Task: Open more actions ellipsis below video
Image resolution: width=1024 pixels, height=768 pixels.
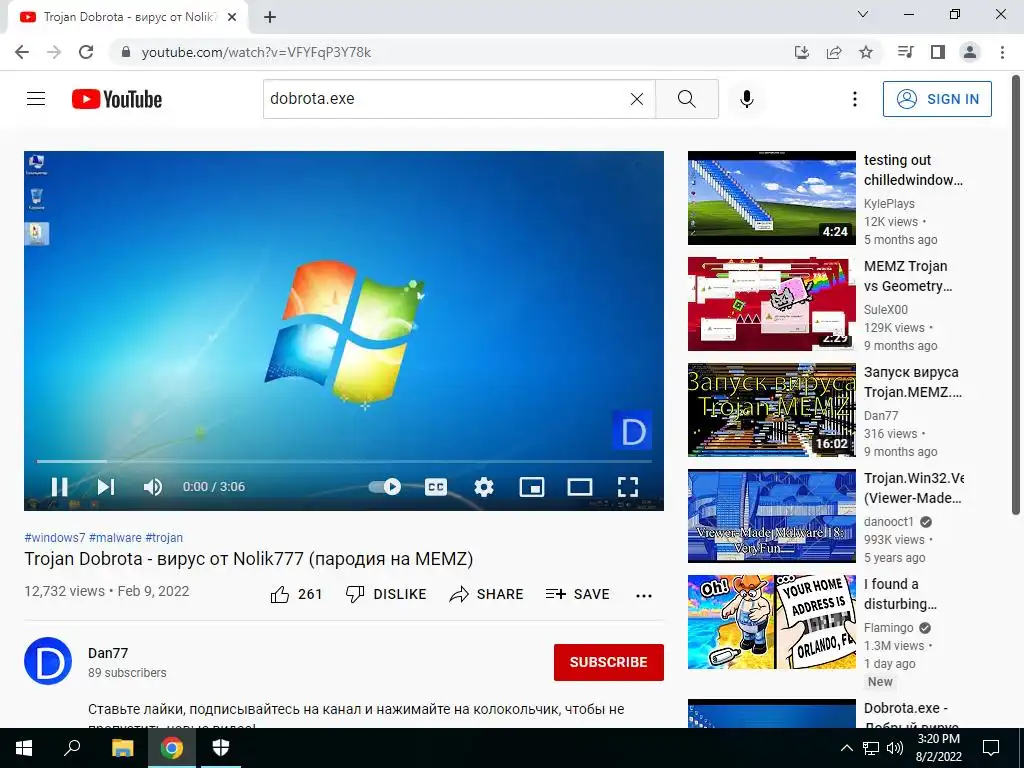Action: pos(644,595)
